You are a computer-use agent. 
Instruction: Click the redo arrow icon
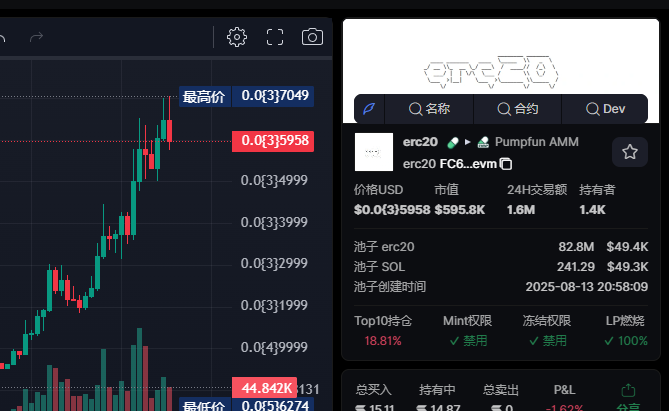pos(36,37)
